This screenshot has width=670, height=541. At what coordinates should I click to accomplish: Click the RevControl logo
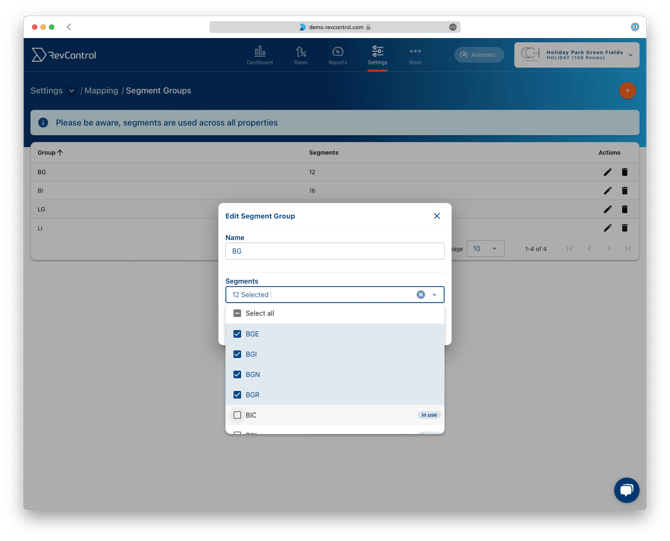pyautogui.click(x=64, y=55)
